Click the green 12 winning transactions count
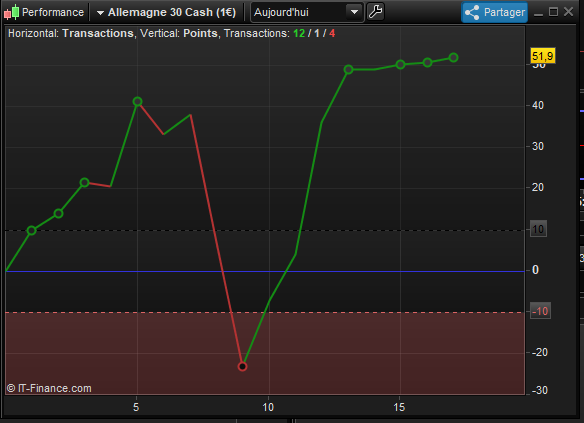 tap(299, 34)
